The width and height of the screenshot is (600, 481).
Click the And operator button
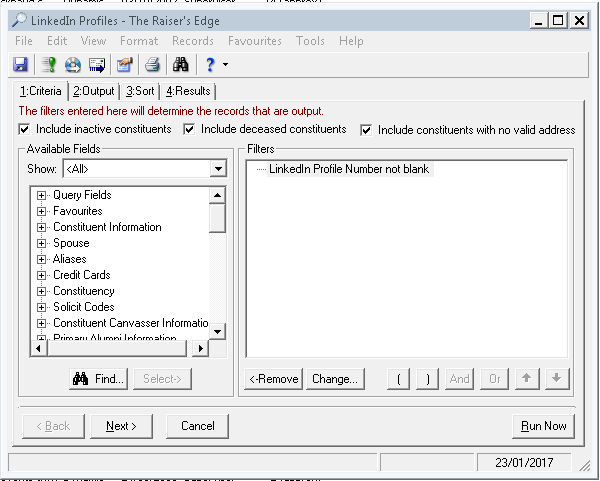pyautogui.click(x=460, y=379)
